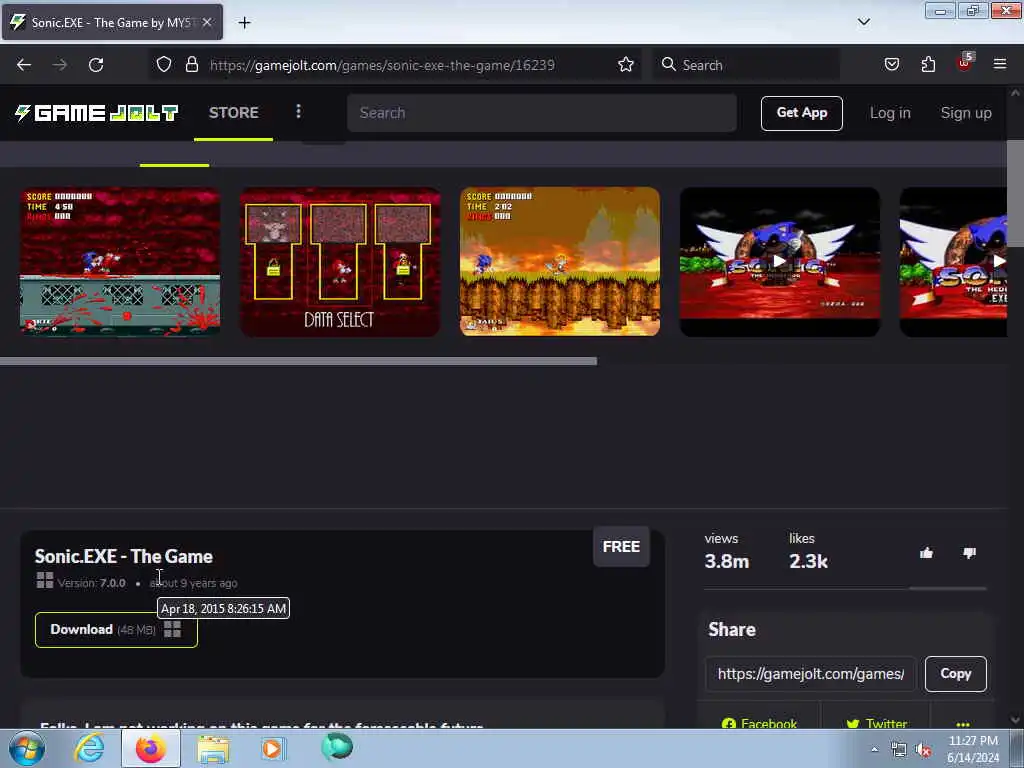This screenshot has height=768, width=1024.
Task: Like the game with thumbs up
Action: pos(926,554)
